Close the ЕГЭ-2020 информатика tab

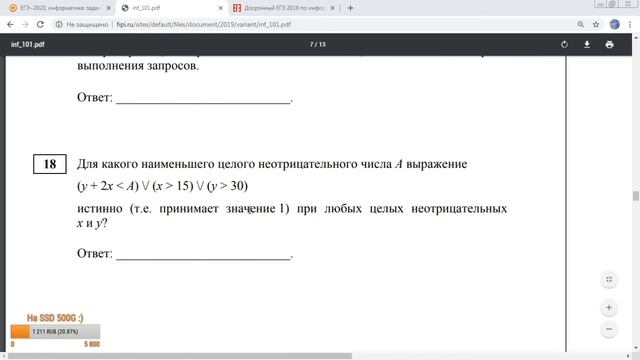(109, 8)
